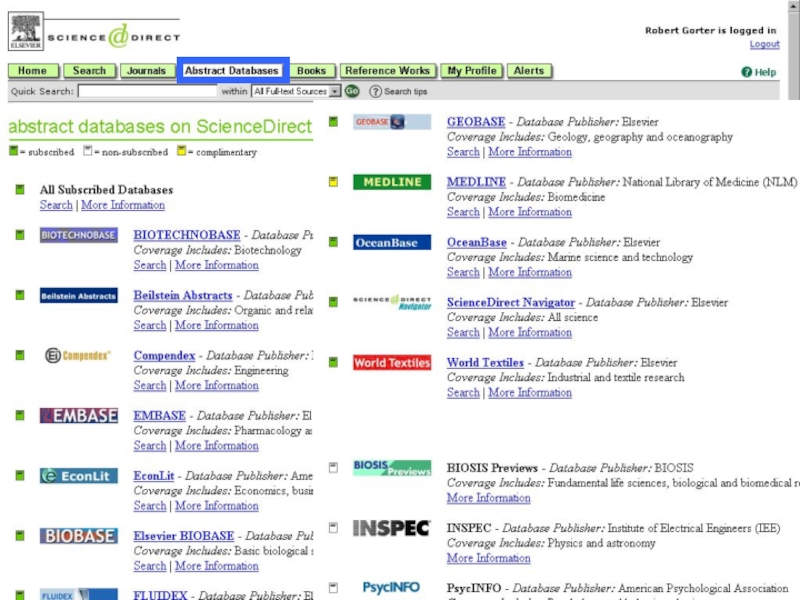800x600 pixels.
Task: Click the BIOBASE logo banner
Action: click(79, 536)
